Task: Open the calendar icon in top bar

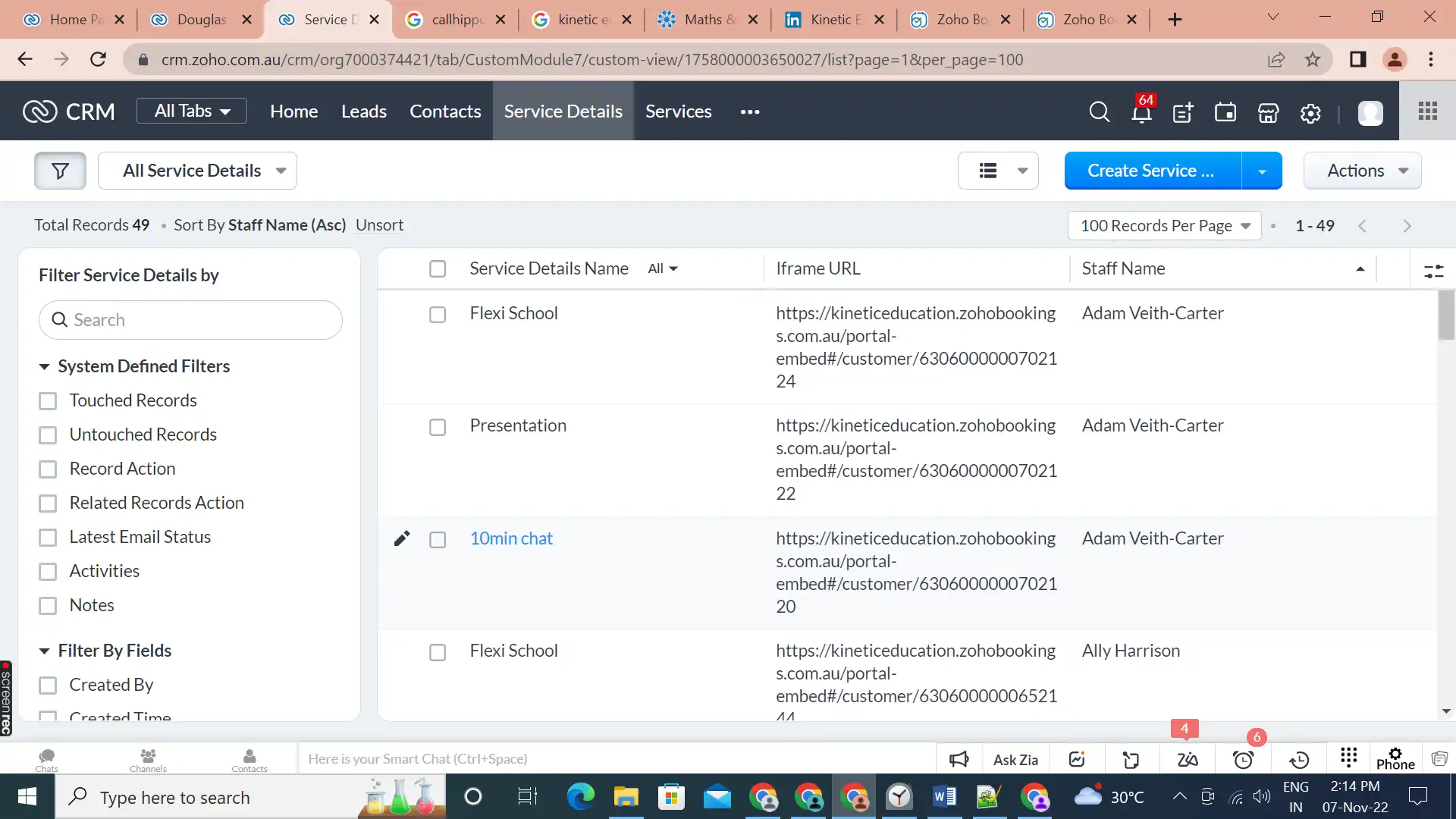Action: 1225,112
